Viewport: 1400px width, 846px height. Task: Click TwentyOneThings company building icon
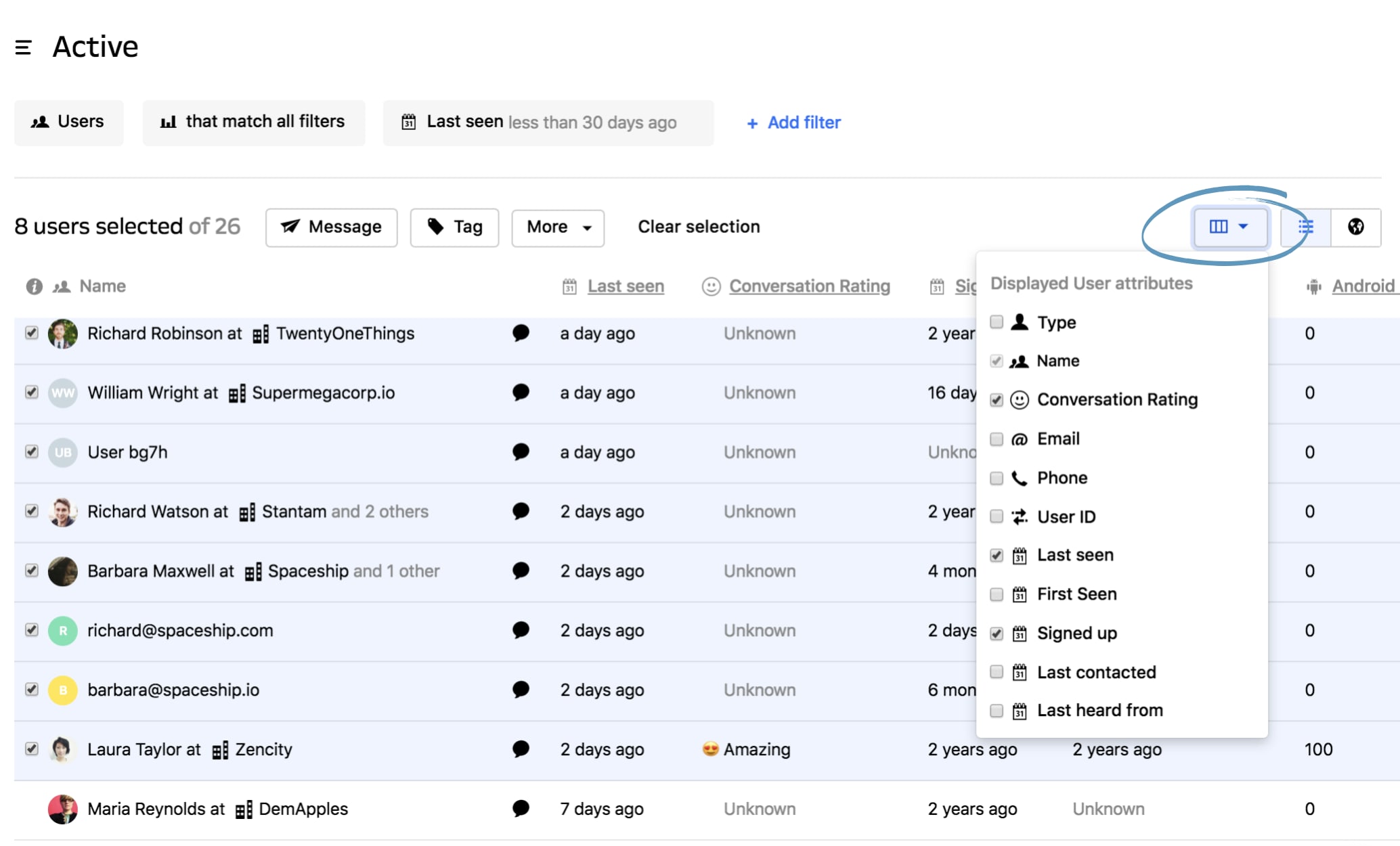(261, 334)
